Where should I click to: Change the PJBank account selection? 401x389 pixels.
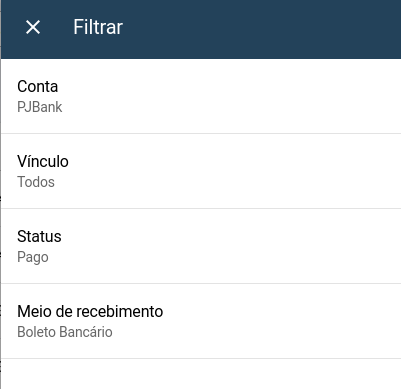[x=40, y=107]
